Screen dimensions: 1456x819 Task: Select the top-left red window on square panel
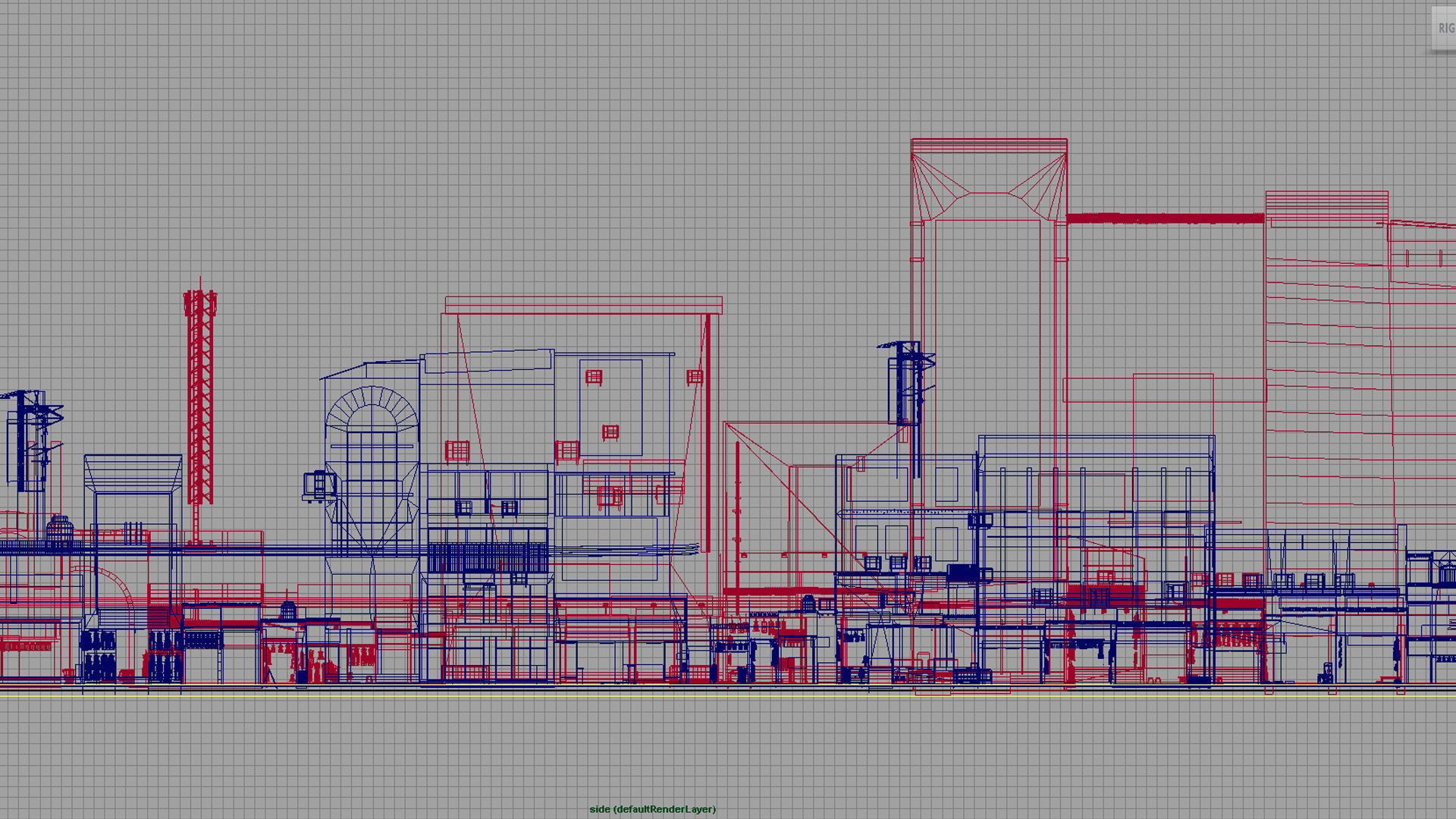click(x=594, y=377)
